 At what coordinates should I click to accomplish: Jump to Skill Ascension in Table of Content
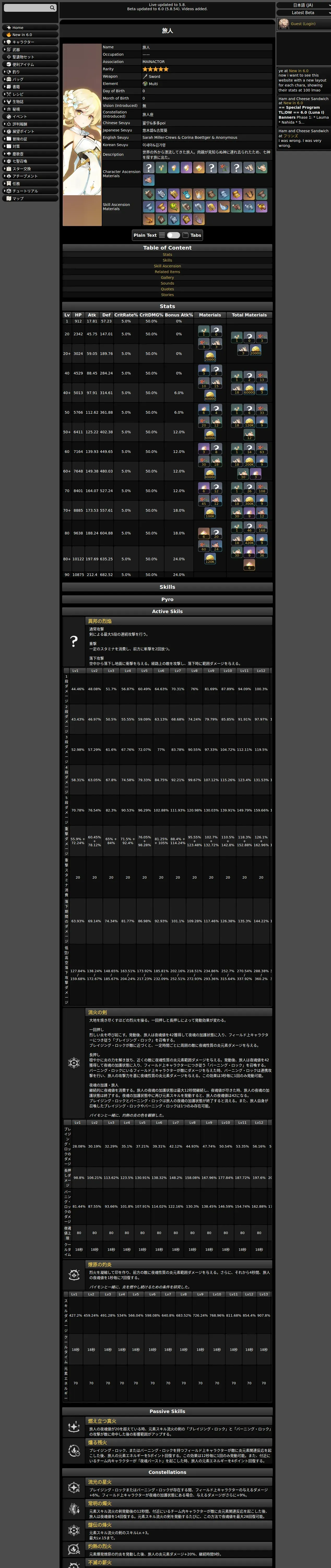[x=167, y=266]
